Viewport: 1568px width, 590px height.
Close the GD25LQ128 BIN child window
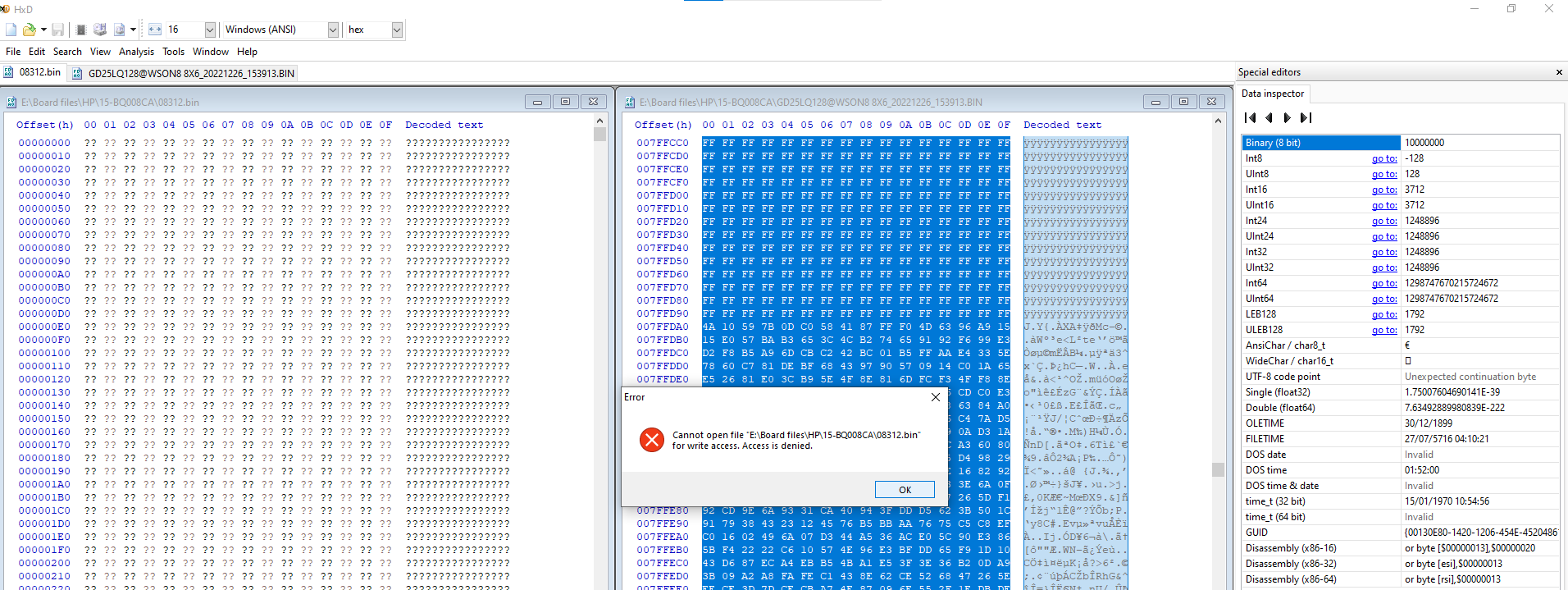pyautogui.click(x=1211, y=102)
